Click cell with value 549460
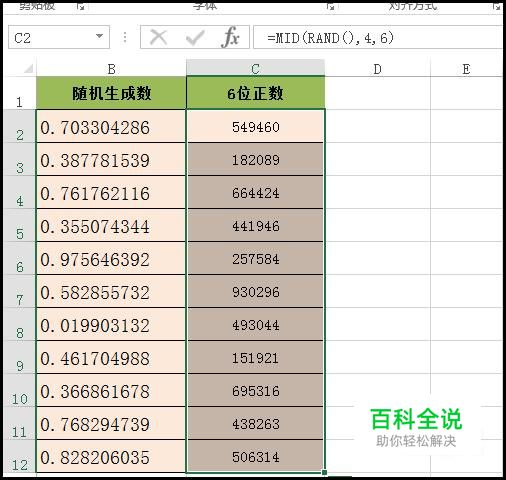 (x=255, y=127)
